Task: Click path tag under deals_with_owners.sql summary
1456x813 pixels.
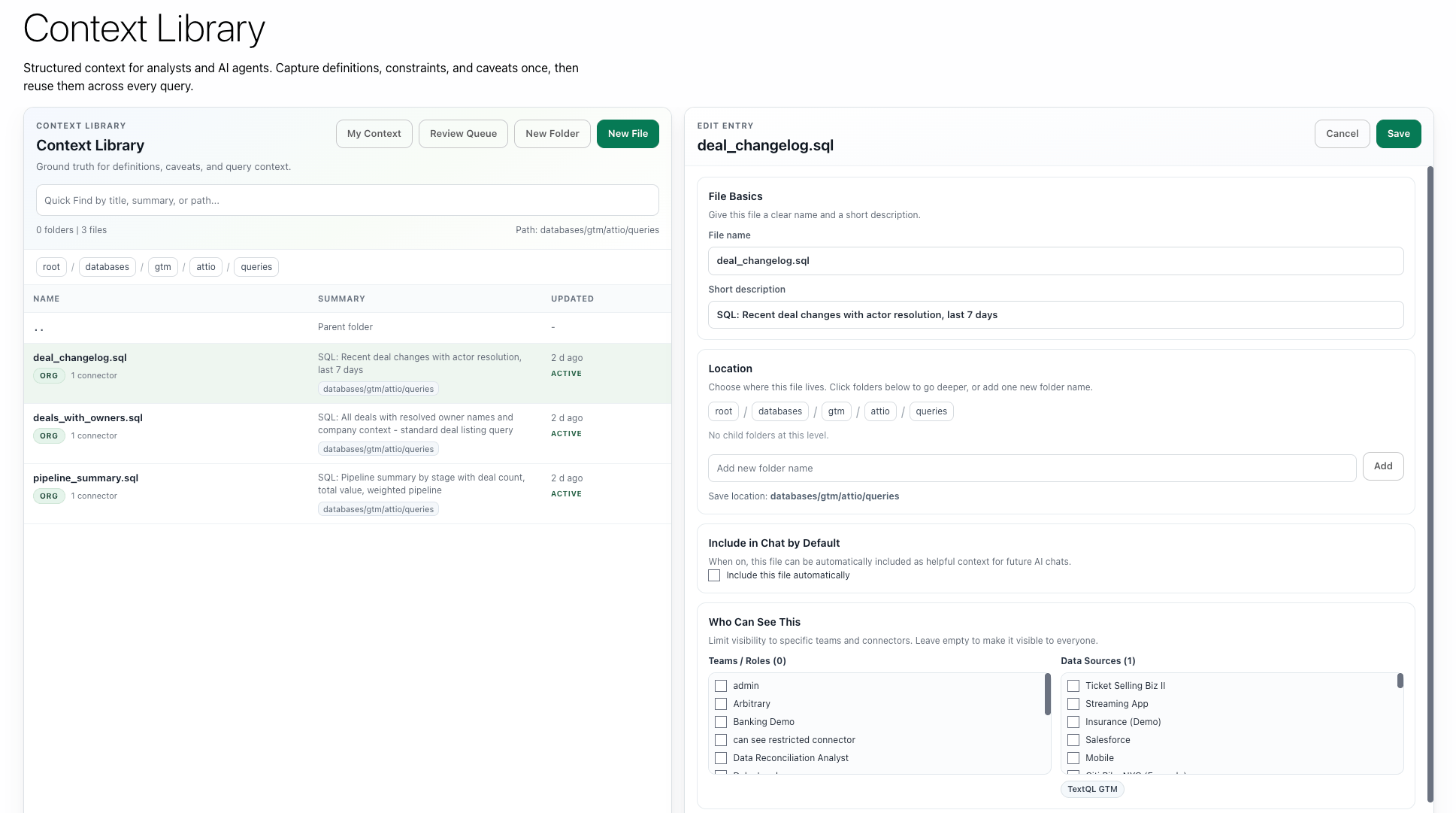Action: coord(378,449)
